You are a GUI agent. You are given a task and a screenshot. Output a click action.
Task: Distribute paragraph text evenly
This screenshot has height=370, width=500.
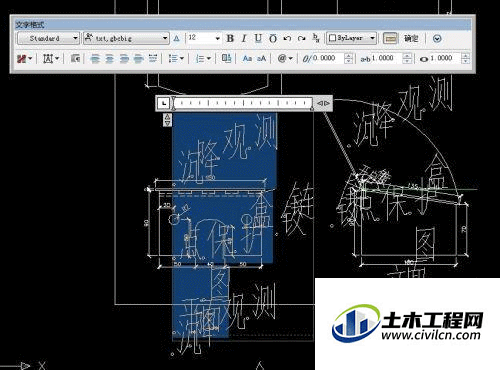(x=153, y=59)
